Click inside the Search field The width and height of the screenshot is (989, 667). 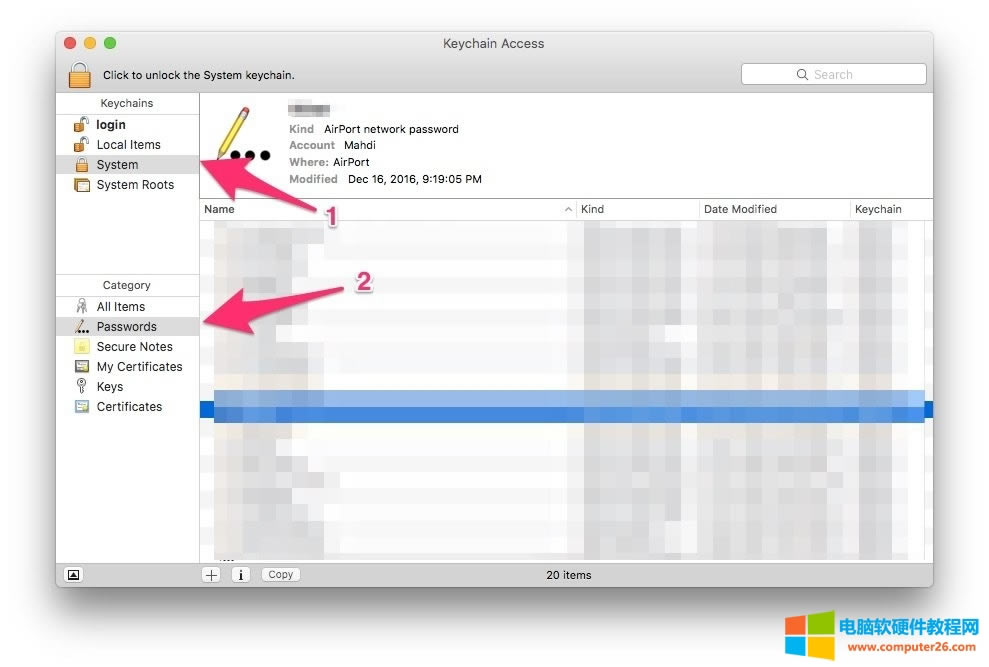pyautogui.click(x=833, y=74)
